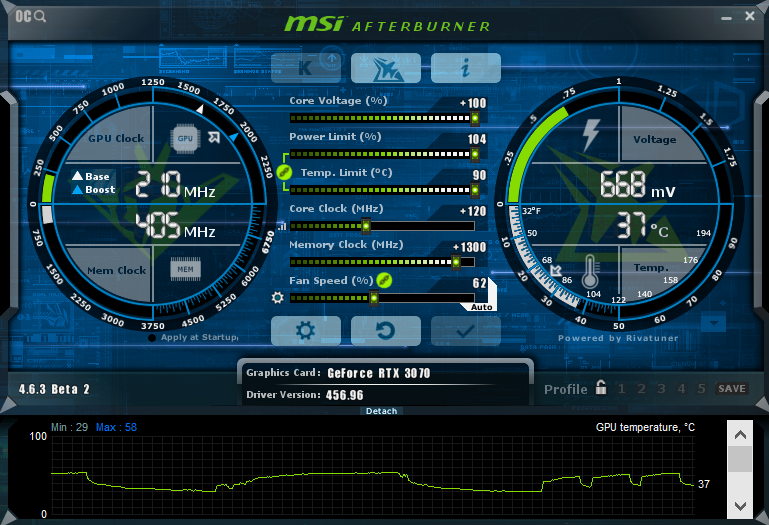Click the GeForce RTX 3070 graphics card name
The width and height of the screenshot is (769, 525).
coord(379,373)
